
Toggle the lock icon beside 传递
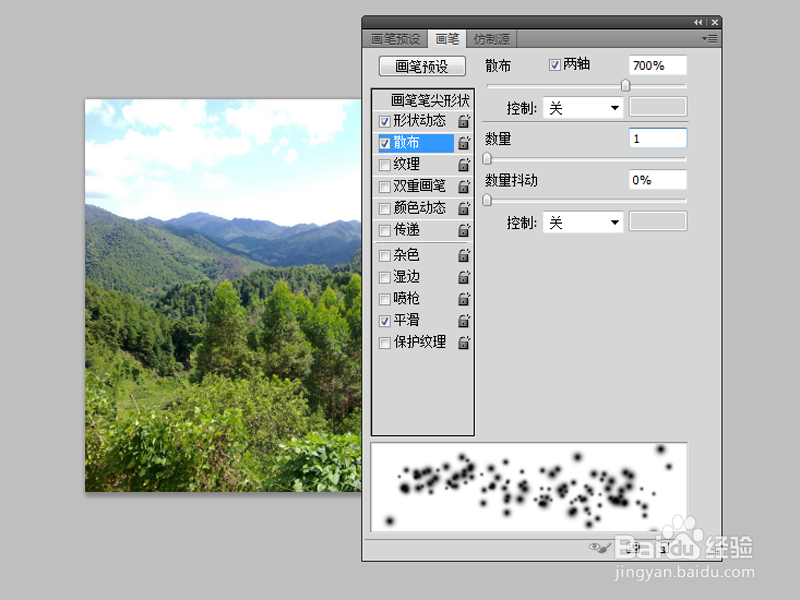(x=463, y=231)
